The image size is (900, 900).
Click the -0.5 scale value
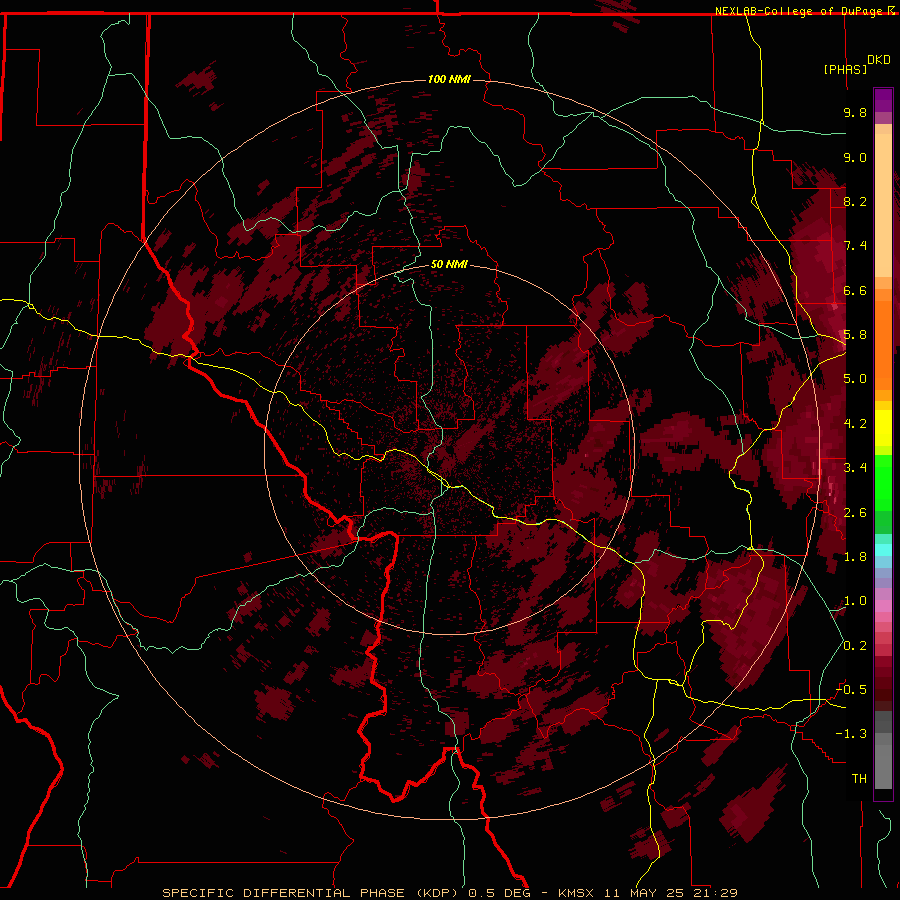pos(851,689)
